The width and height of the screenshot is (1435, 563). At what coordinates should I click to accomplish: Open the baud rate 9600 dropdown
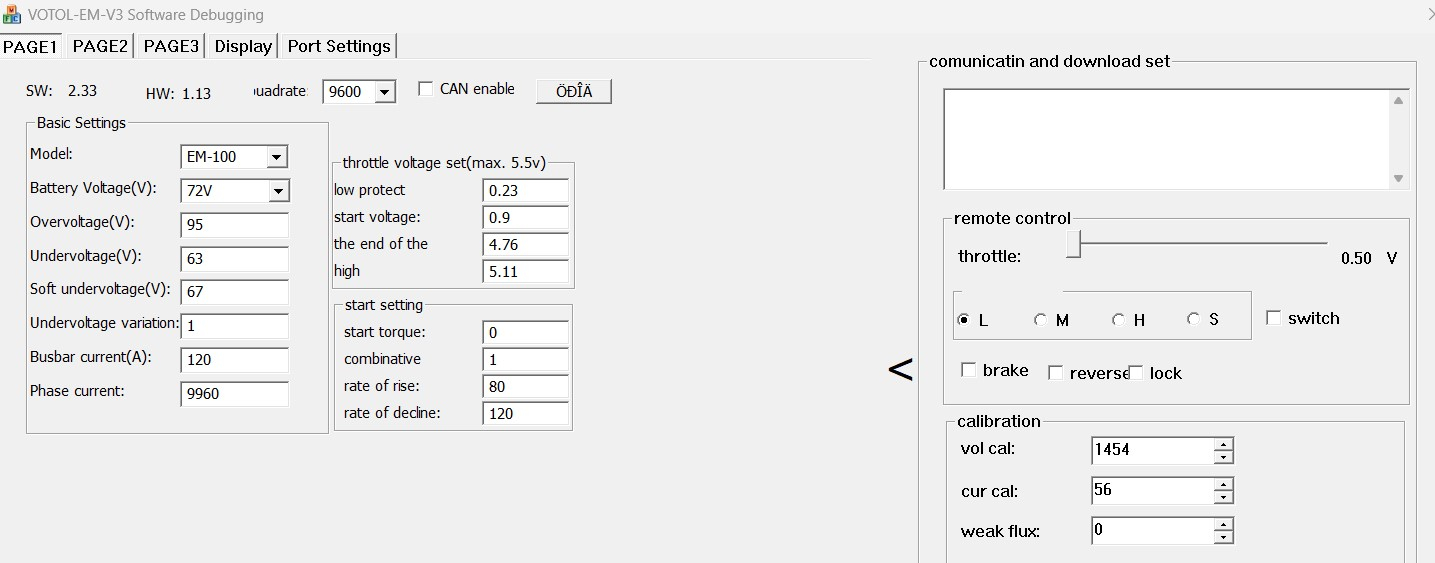pyautogui.click(x=384, y=92)
